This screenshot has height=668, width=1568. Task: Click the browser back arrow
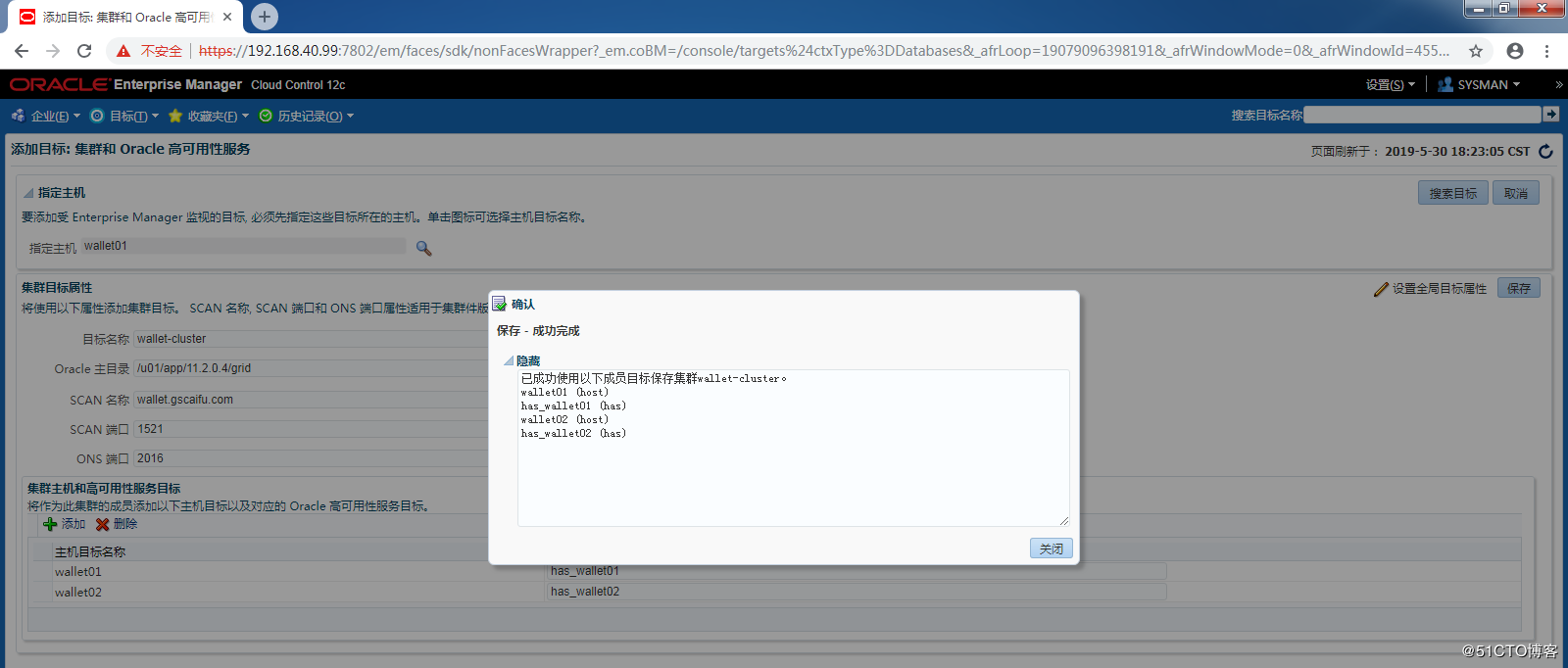point(22,51)
